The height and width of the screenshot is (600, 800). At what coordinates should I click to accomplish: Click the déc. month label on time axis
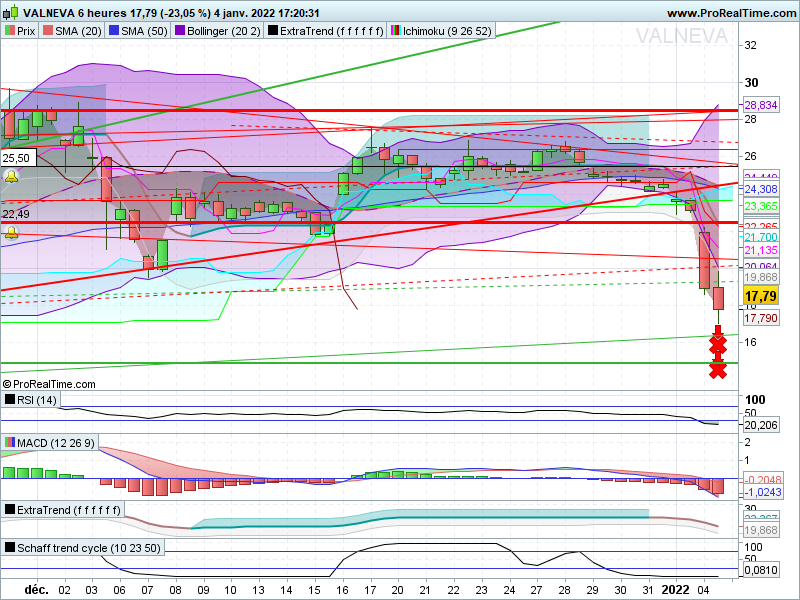pyautogui.click(x=37, y=589)
